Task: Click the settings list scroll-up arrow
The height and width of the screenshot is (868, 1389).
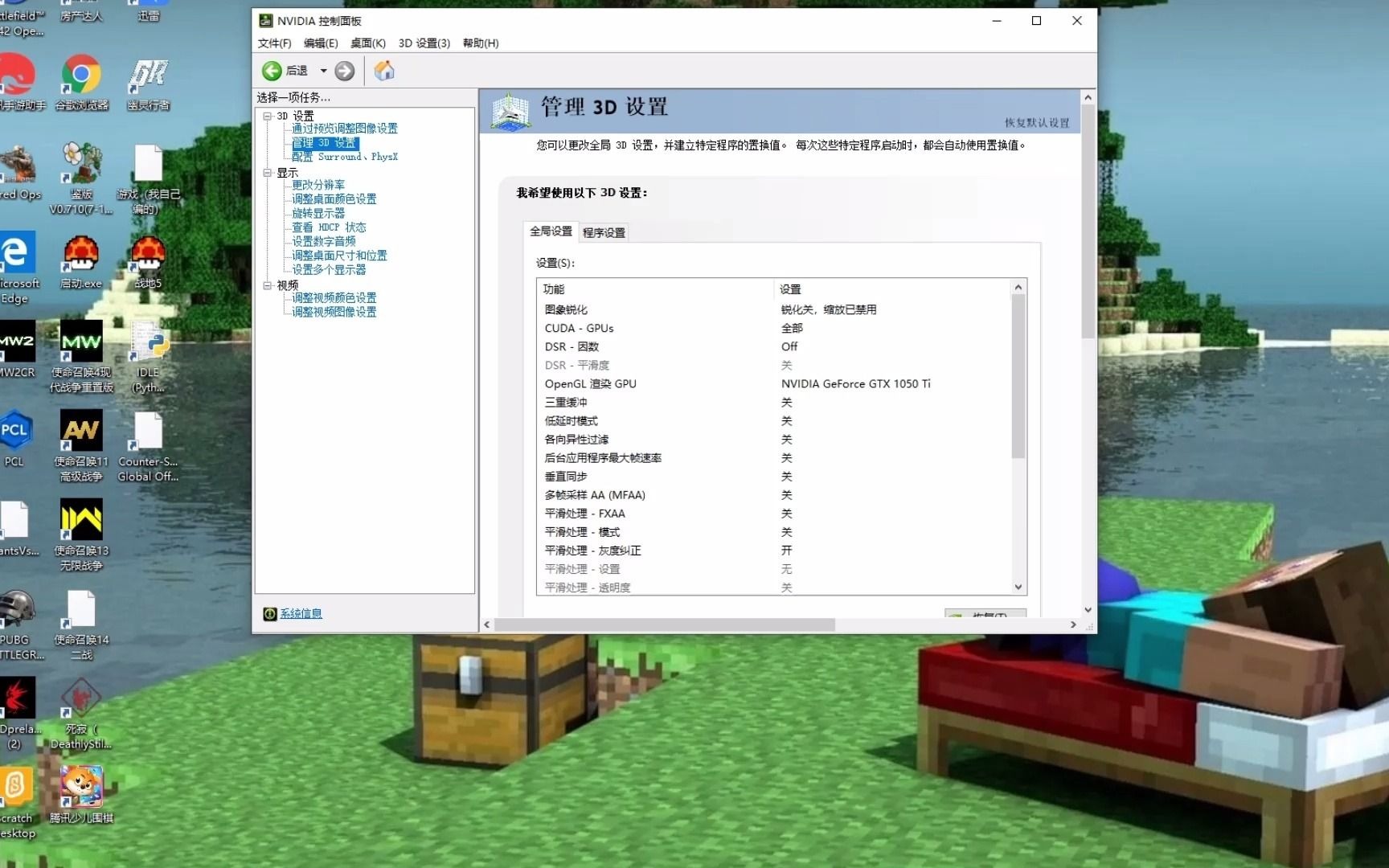Action: point(1018,287)
